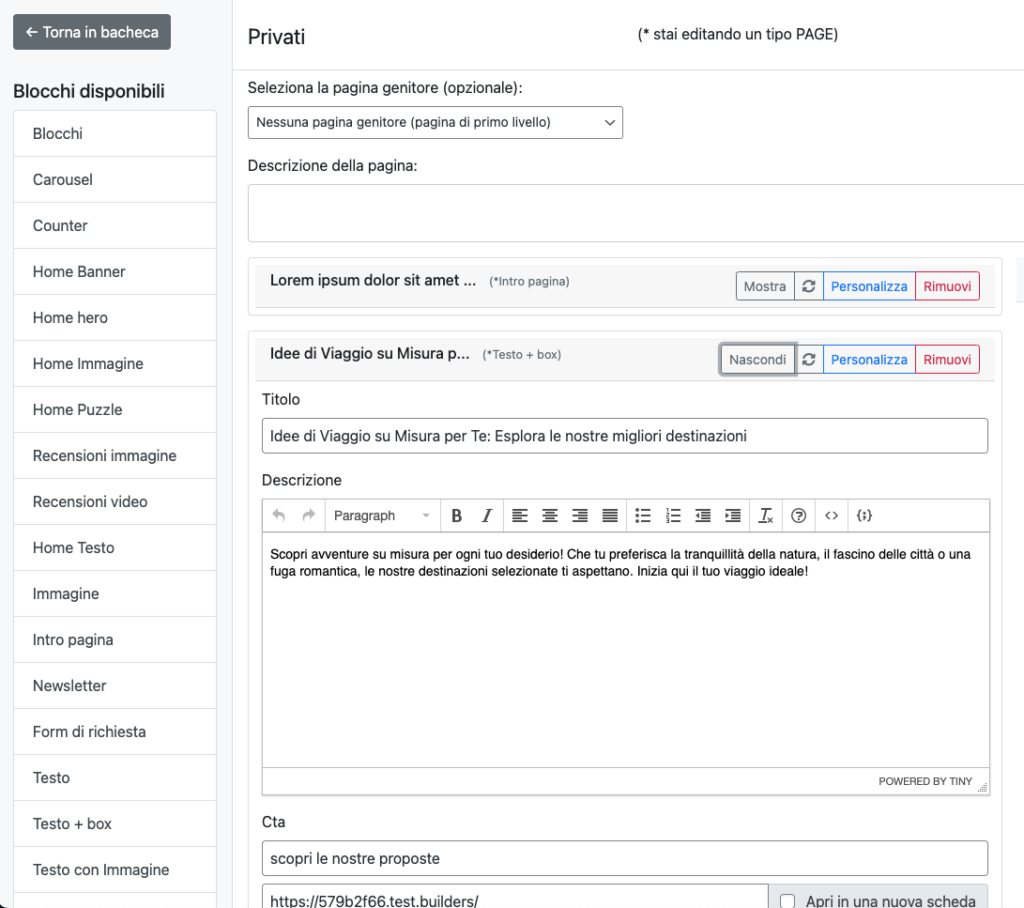Click into the Titolo text field
This screenshot has height=908, width=1024.
625,436
